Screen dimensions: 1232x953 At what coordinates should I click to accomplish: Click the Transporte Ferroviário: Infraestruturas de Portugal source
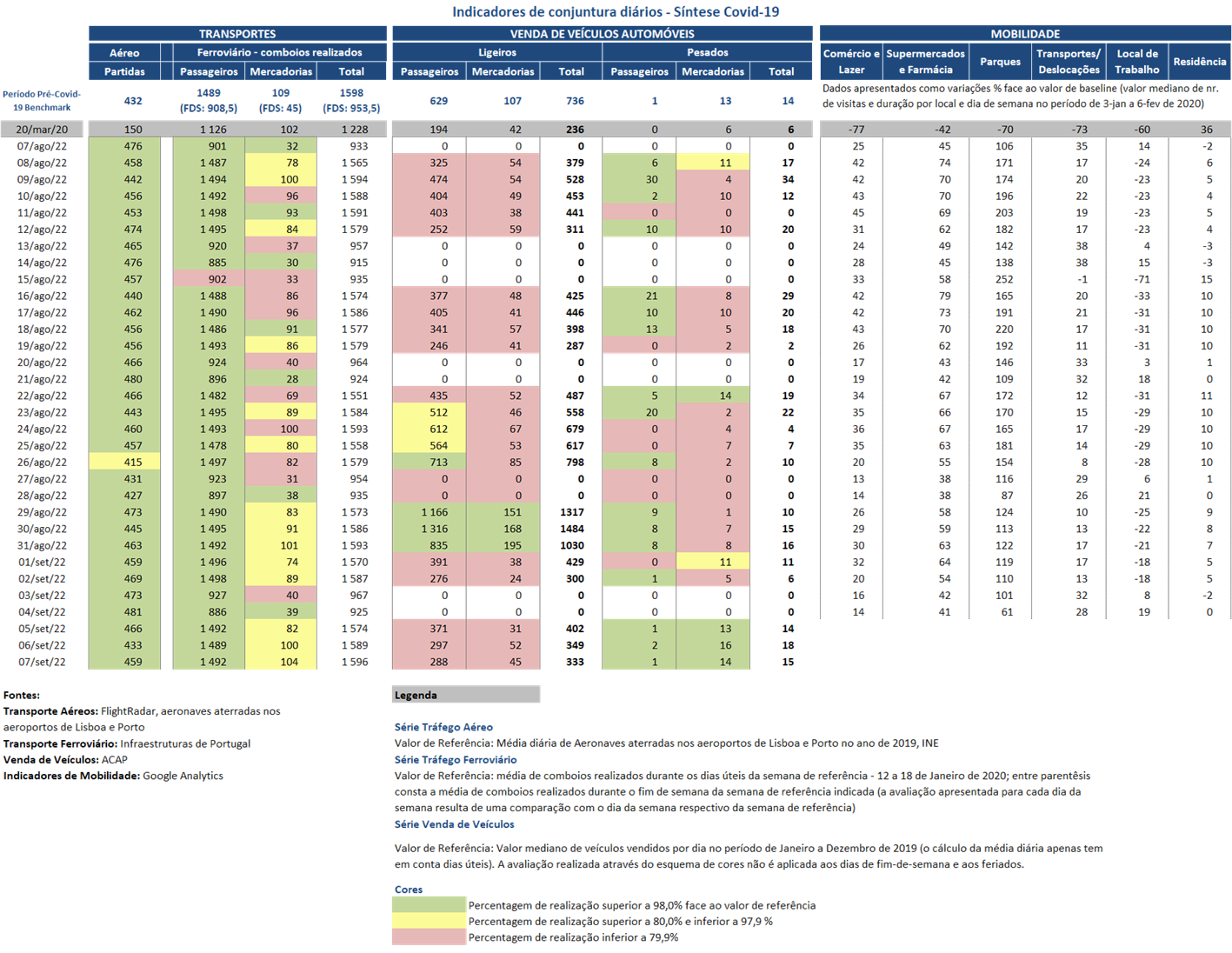pos(127,743)
